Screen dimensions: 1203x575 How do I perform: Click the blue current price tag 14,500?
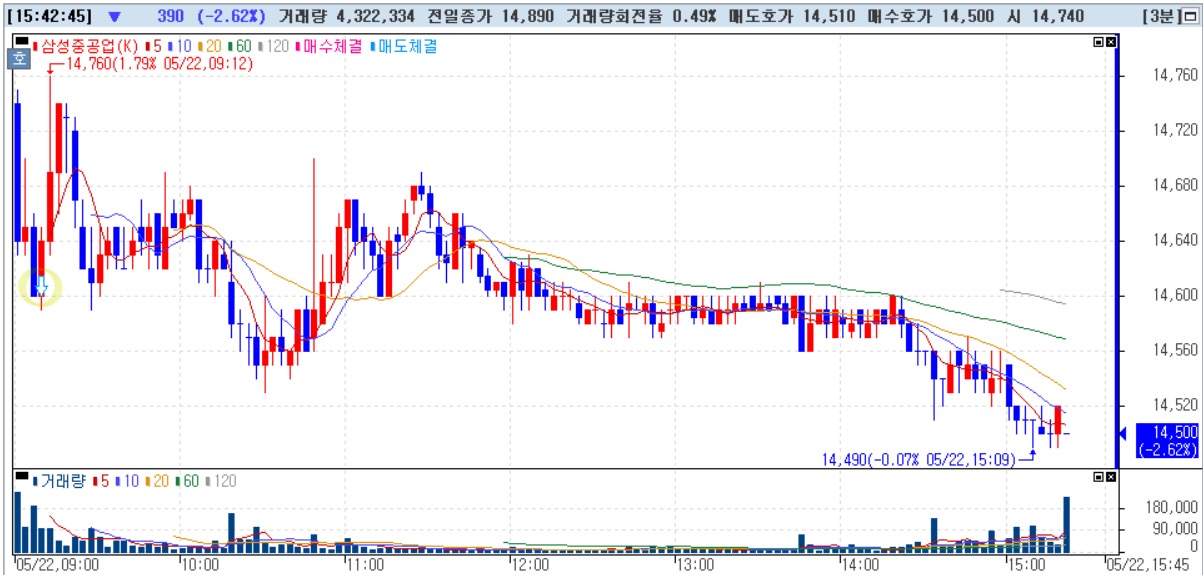(x=1165, y=440)
